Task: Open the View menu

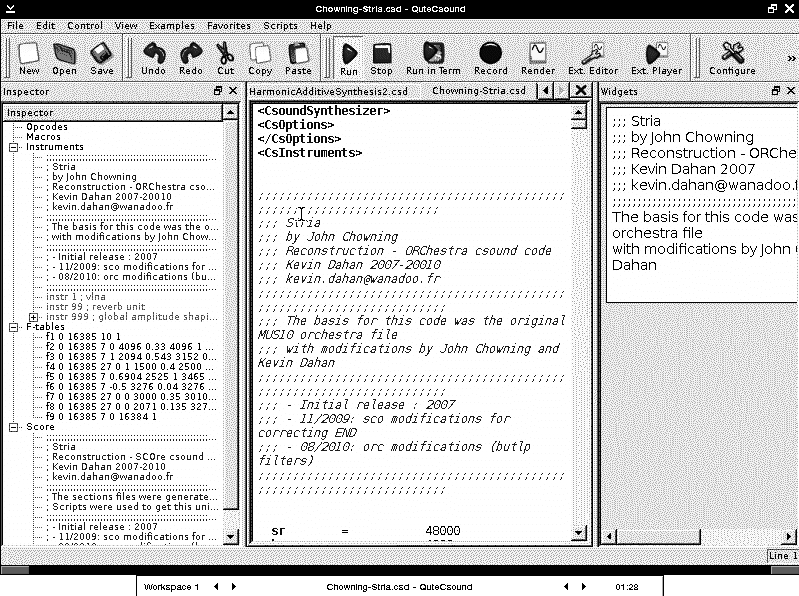Action: (x=125, y=25)
